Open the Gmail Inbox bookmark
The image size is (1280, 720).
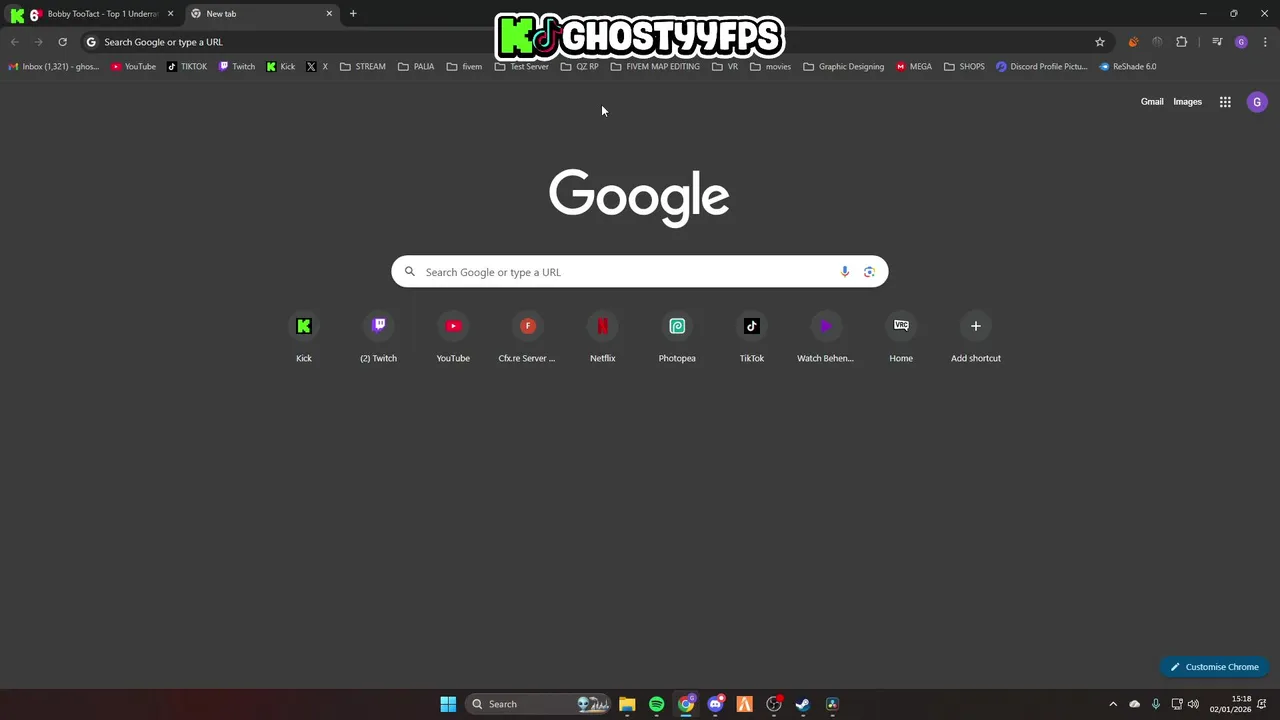click(x=54, y=67)
